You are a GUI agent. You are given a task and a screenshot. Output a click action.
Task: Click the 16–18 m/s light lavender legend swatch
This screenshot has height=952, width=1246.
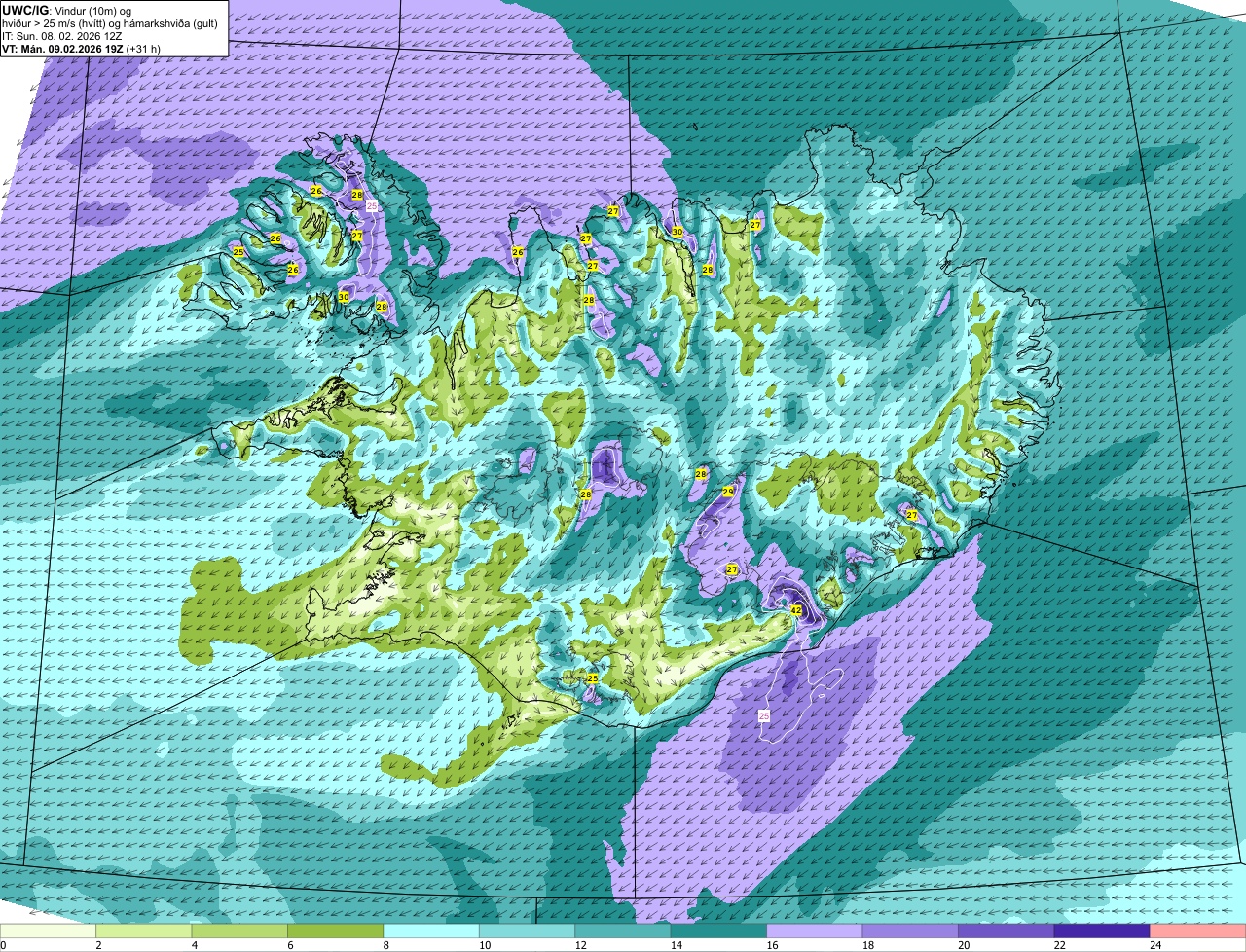point(816,932)
